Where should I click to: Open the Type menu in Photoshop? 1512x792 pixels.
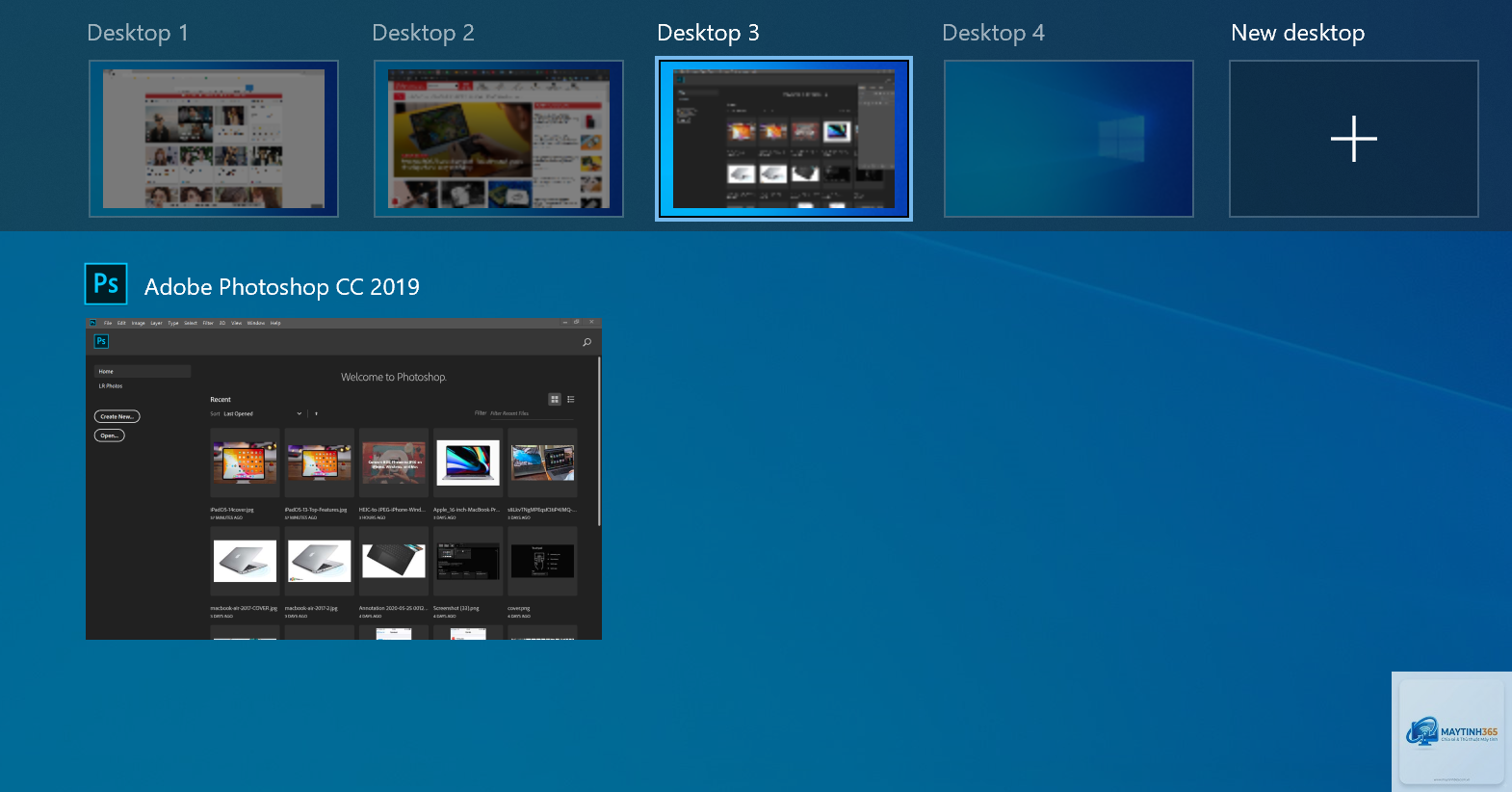[x=173, y=324]
